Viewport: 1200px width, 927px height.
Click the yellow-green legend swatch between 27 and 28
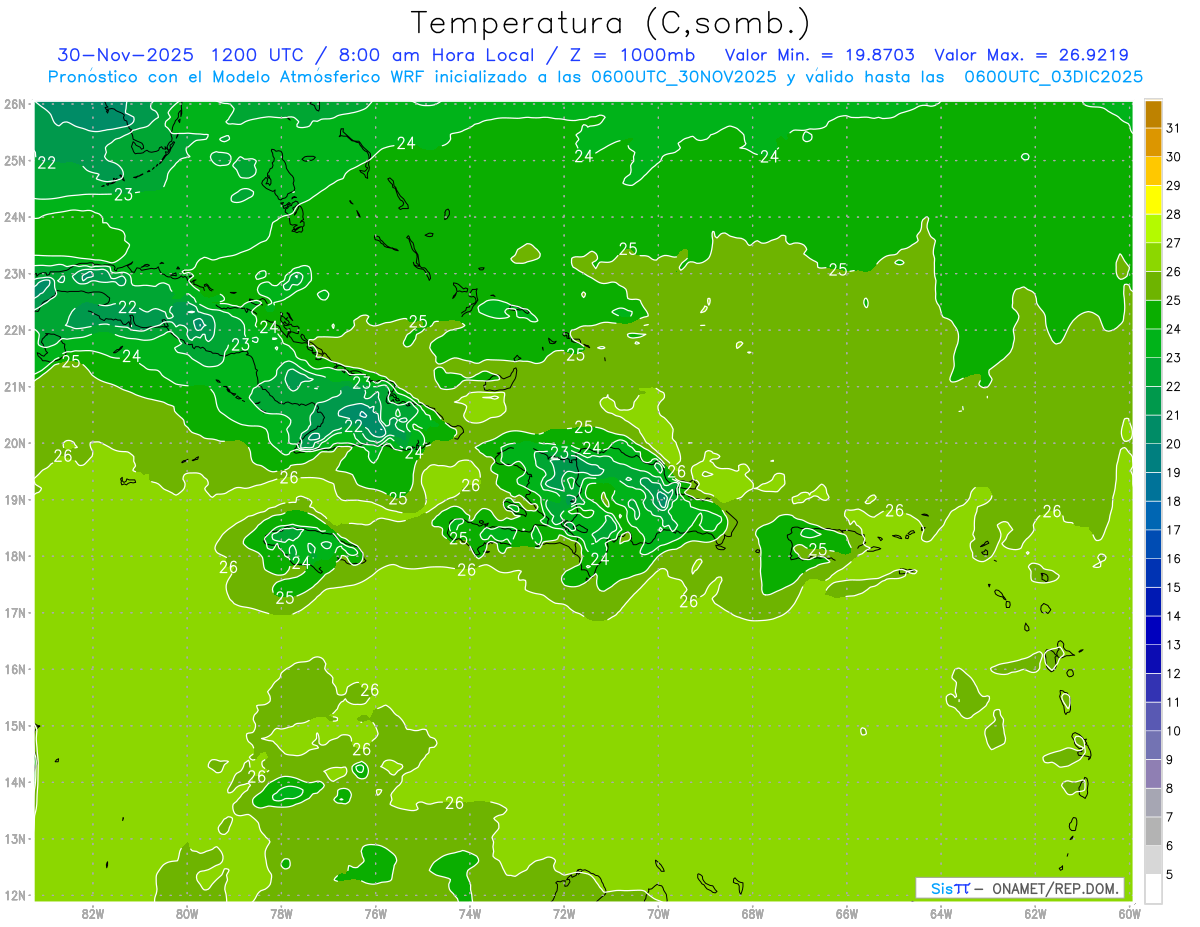[x=1153, y=230]
